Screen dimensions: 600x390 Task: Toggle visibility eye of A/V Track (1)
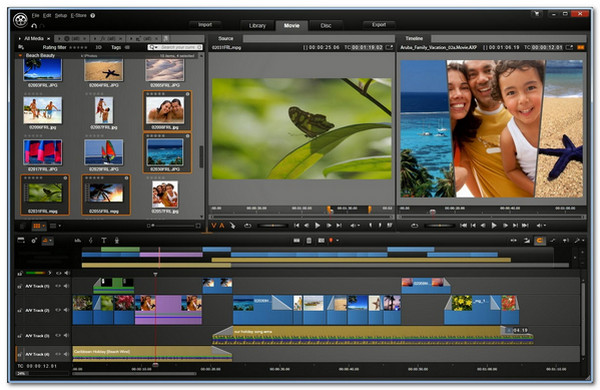(58, 286)
